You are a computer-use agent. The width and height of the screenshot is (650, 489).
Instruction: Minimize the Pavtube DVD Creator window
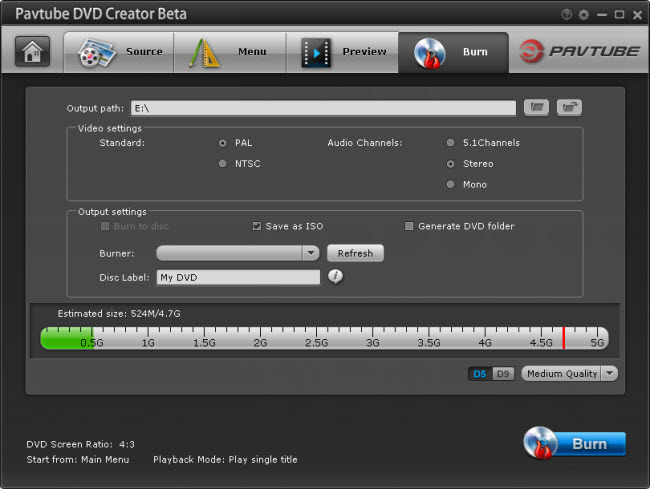pos(602,15)
